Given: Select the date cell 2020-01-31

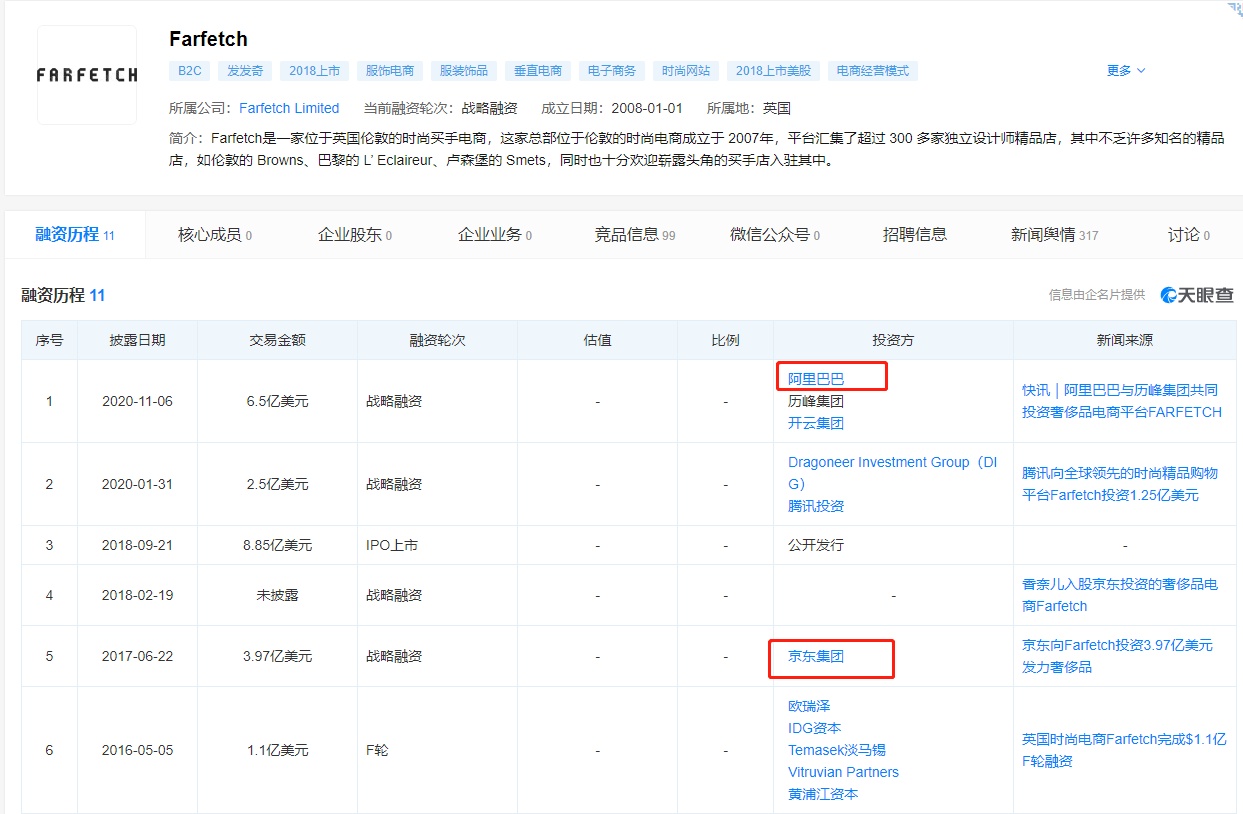Looking at the screenshot, I should (x=138, y=484).
